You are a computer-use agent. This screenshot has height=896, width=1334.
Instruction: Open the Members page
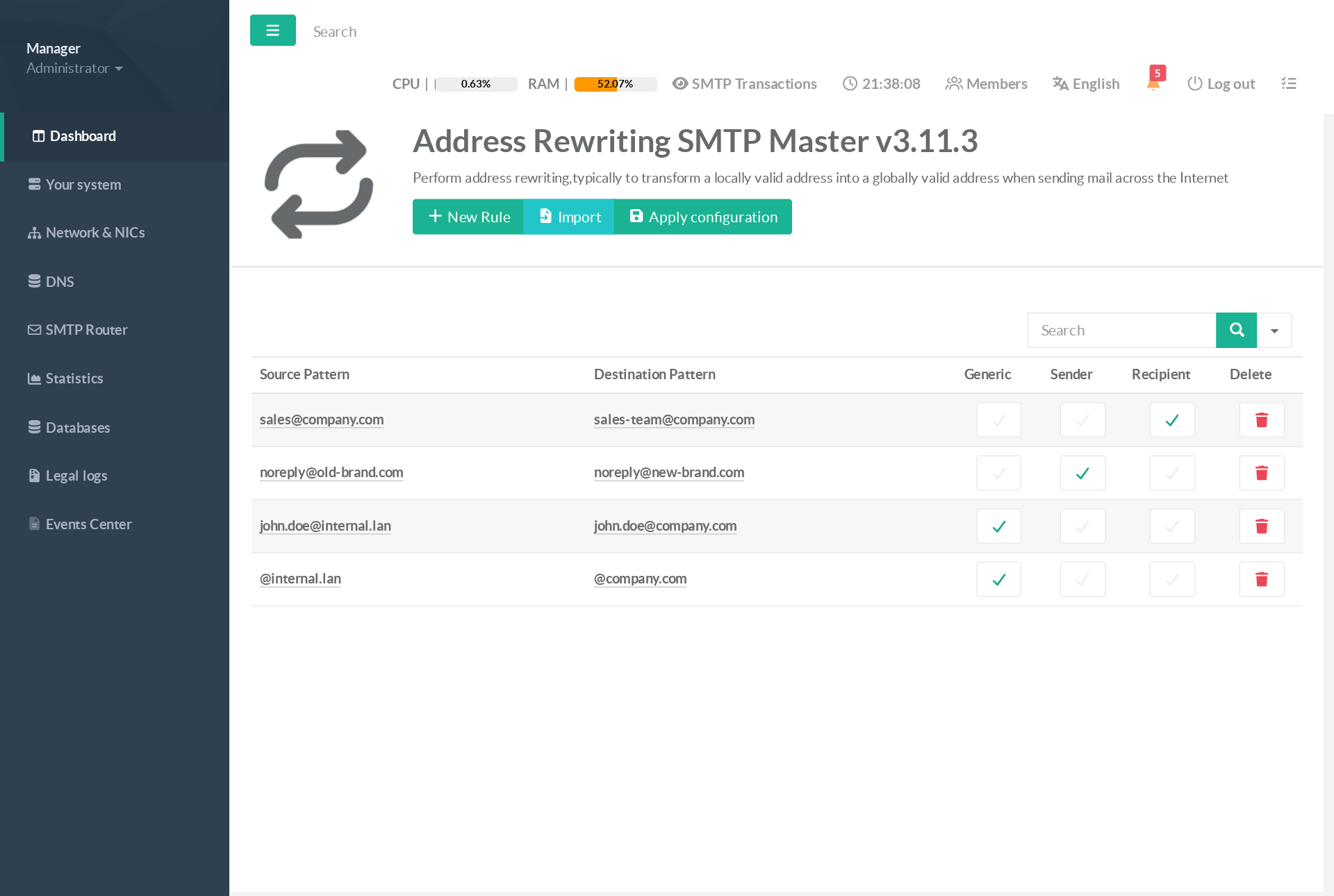point(987,83)
